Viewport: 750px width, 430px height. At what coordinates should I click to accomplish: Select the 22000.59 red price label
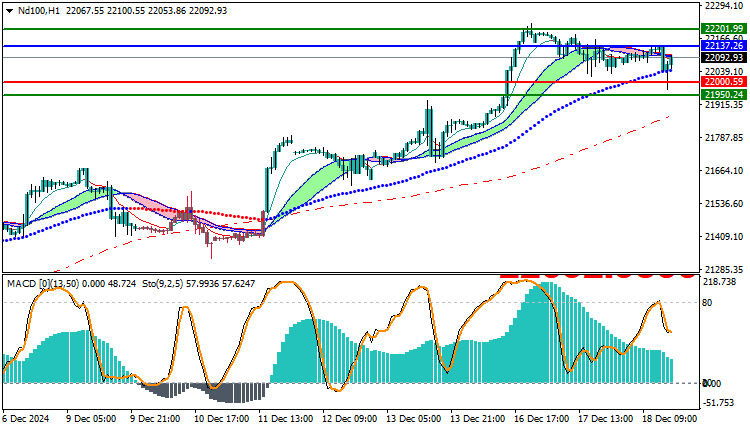point(724,82)
